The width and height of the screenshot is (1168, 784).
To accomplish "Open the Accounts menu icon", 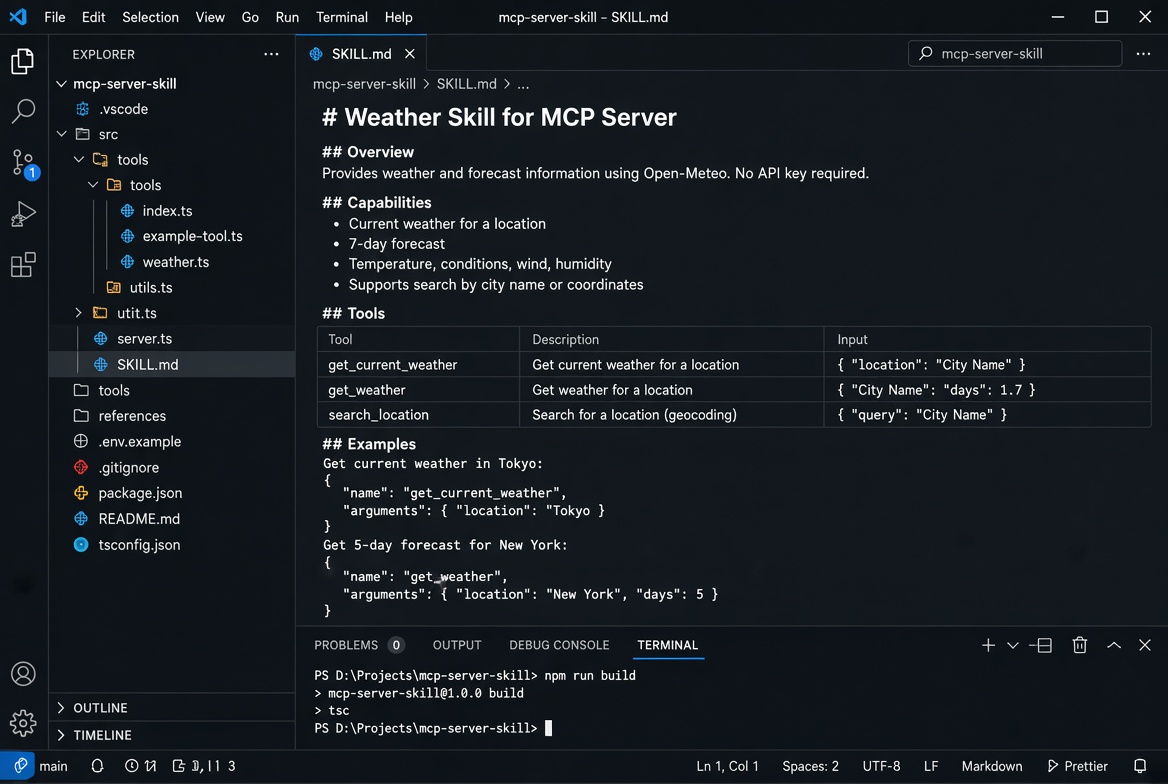I will coord(23,674).
